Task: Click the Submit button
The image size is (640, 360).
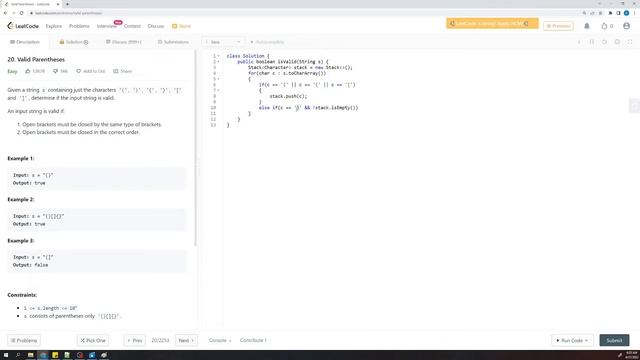Action: (x=614, y=340)
